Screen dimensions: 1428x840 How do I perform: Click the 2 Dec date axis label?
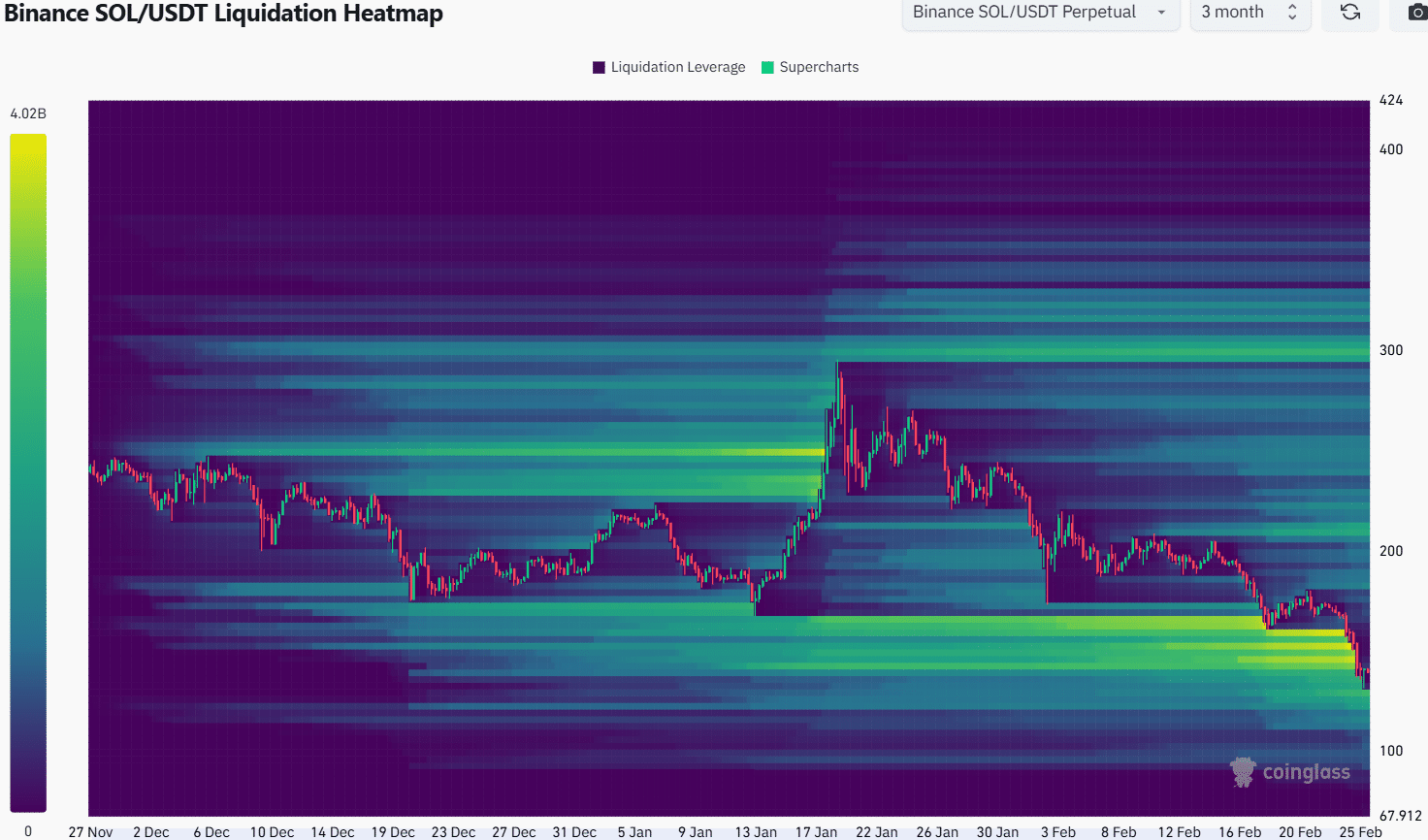tap(150, 832)
